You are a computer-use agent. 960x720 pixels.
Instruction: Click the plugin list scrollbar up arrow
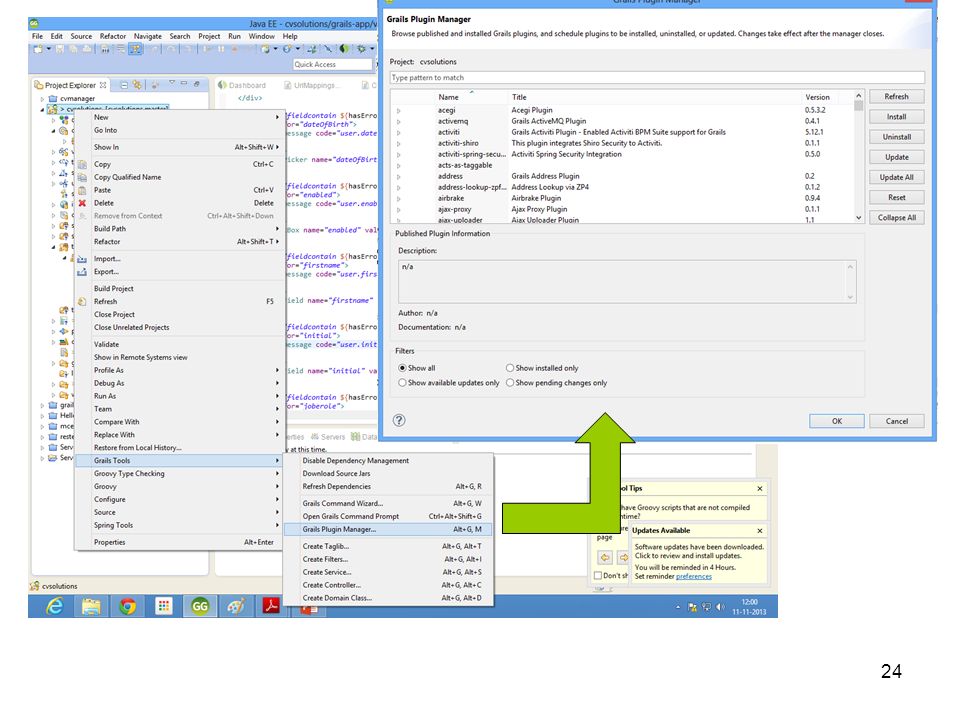858,96
